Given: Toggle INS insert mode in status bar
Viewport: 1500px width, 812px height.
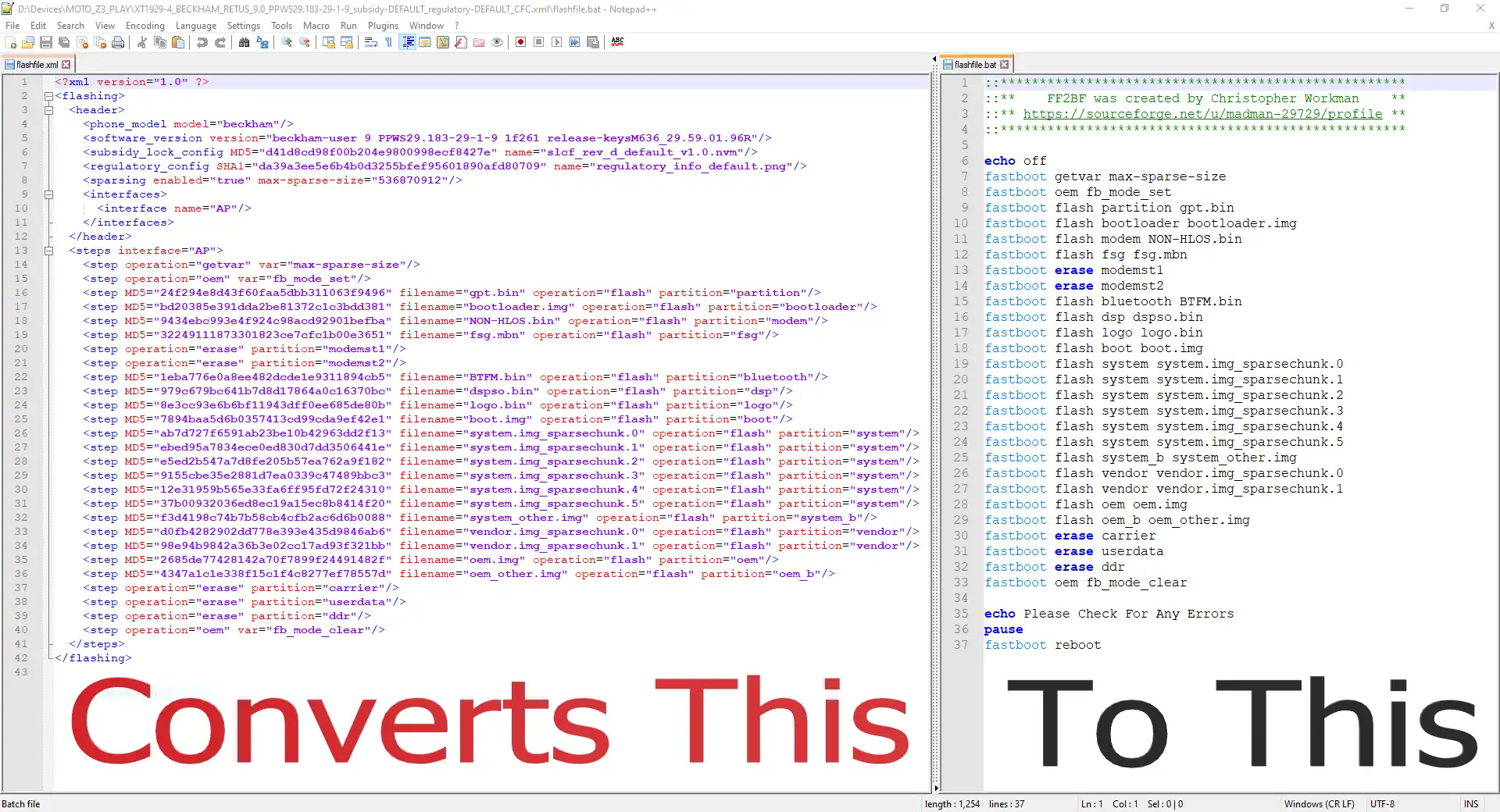Looking at the screenshot, I should [1471, 804].
